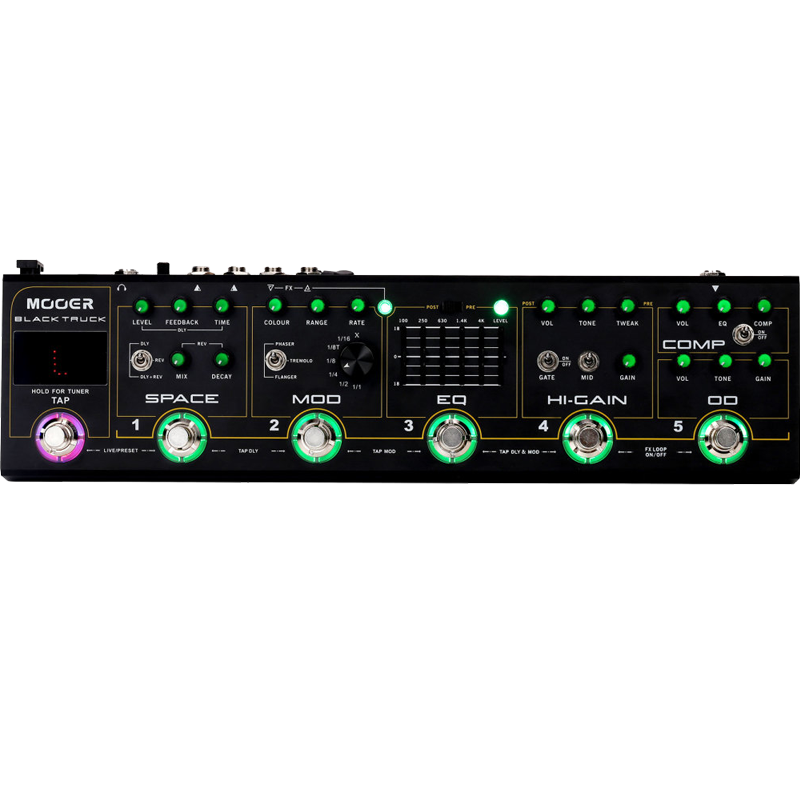
Task: Click the HI-GAIN section title
Action: [587, 400]
